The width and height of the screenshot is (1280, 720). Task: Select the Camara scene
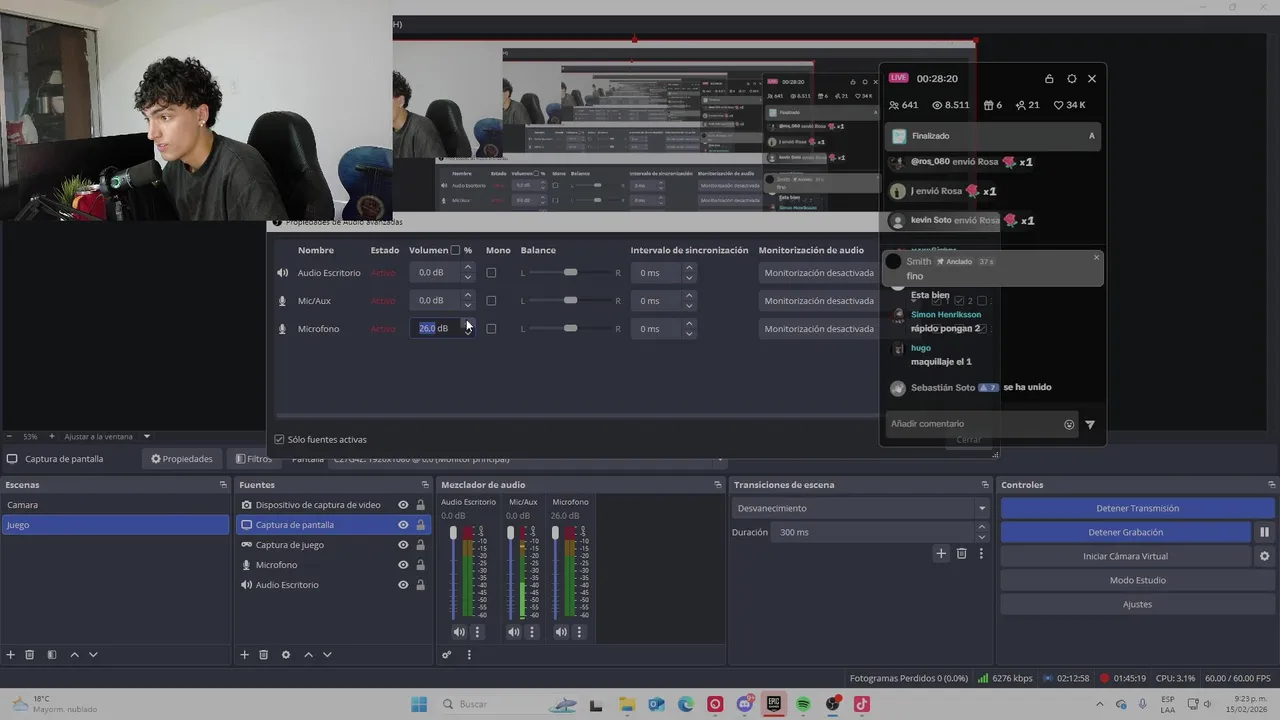point(115,505)
